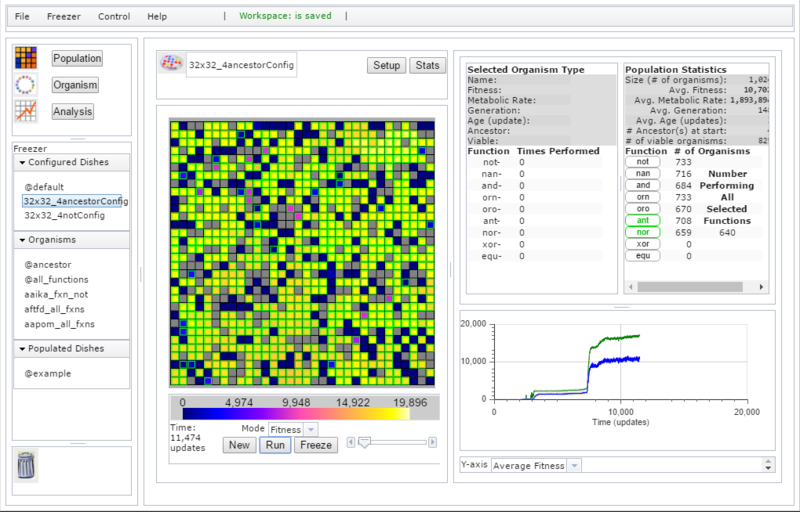Enable the 'xor' function filter
This screenshot has width=800, height=512.
642,243
